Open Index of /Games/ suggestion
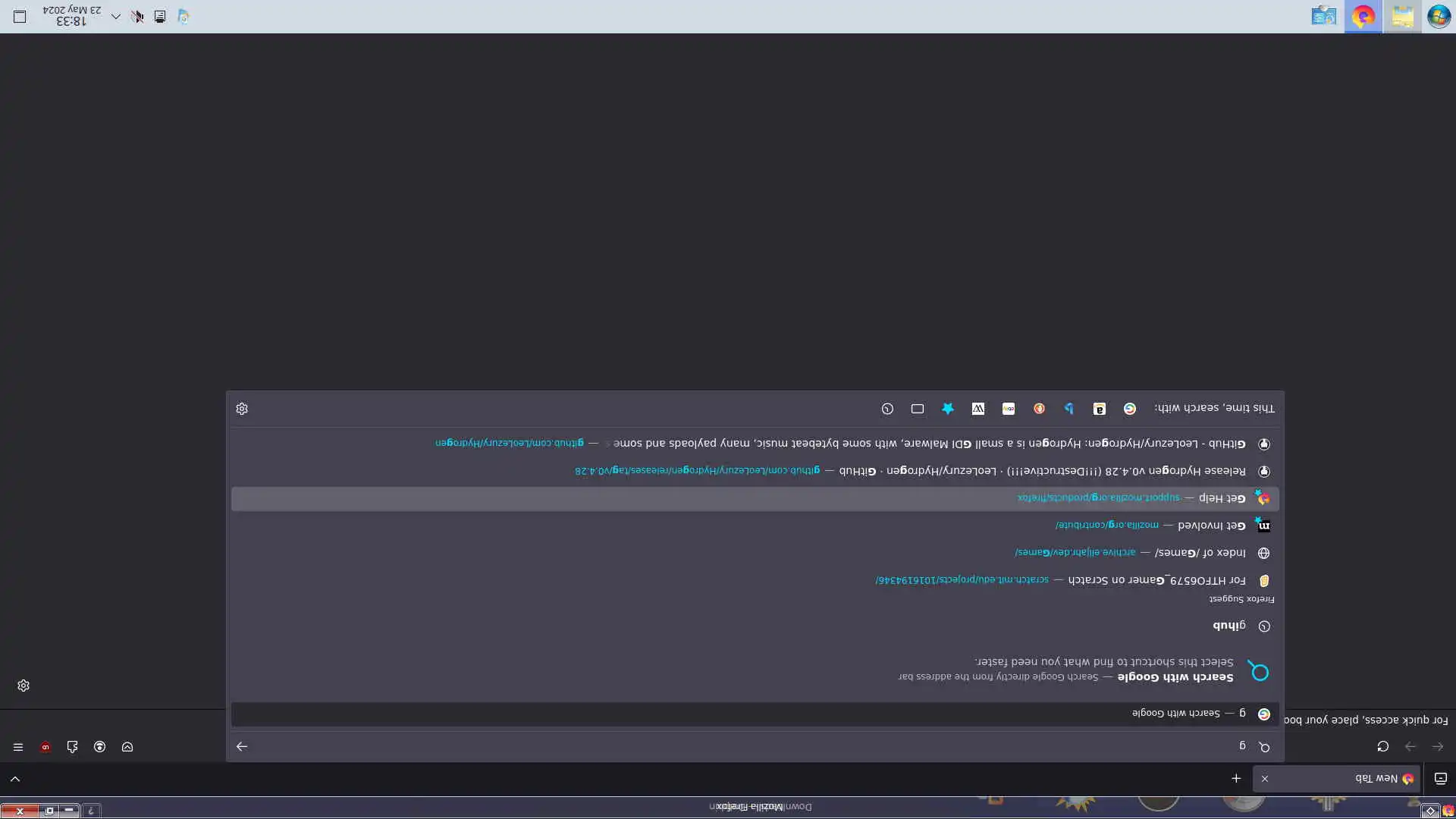This screenshot has height=819, width=1456. 1200,553
